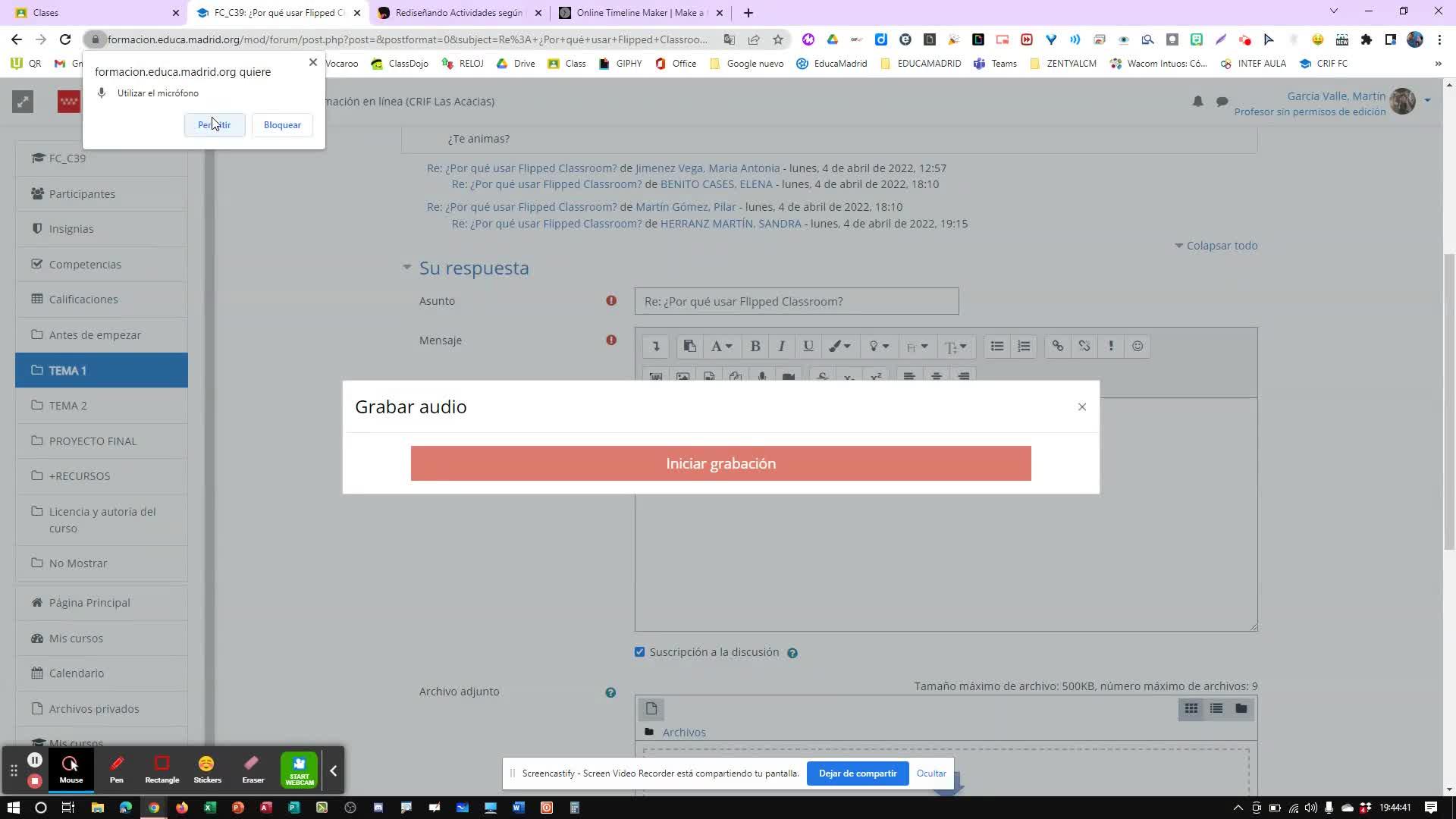Click Permitir to allow microphone access
Screen dimensions: 1456x819
(214, 125)
